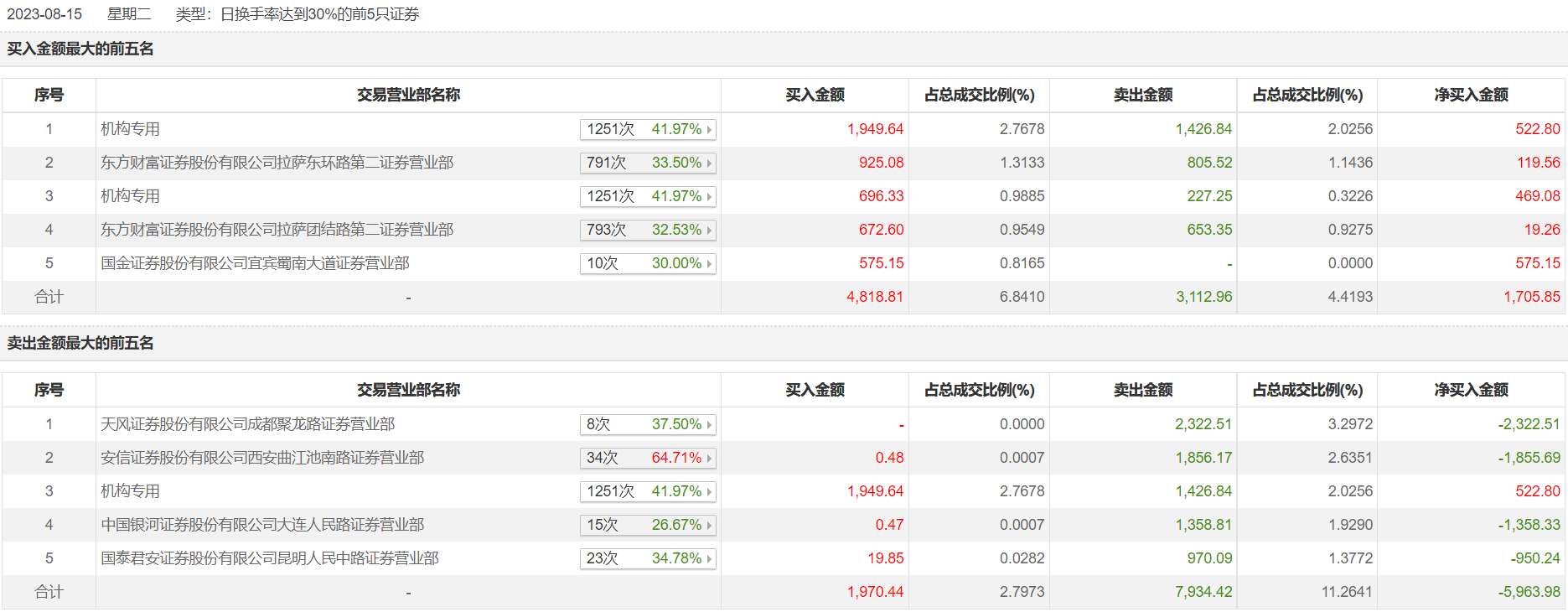Click total buy amount 4,818.81
1568x612 pixels.
coord(875,297)
